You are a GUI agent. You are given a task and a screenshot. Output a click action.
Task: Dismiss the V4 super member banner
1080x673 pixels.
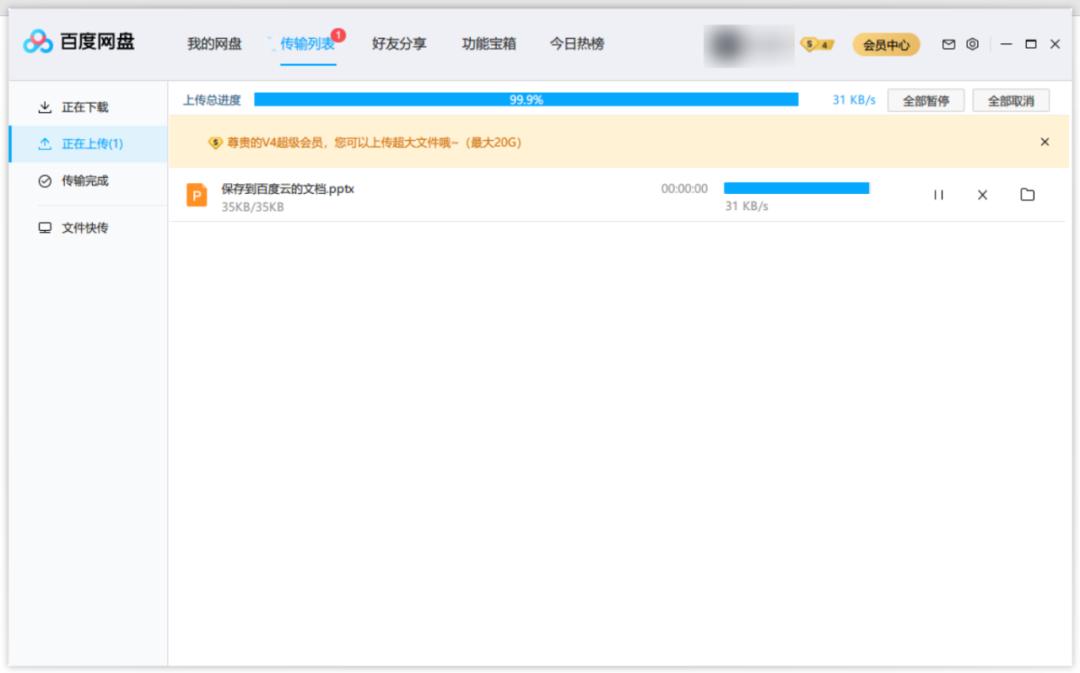click(x=1043, y=142)
